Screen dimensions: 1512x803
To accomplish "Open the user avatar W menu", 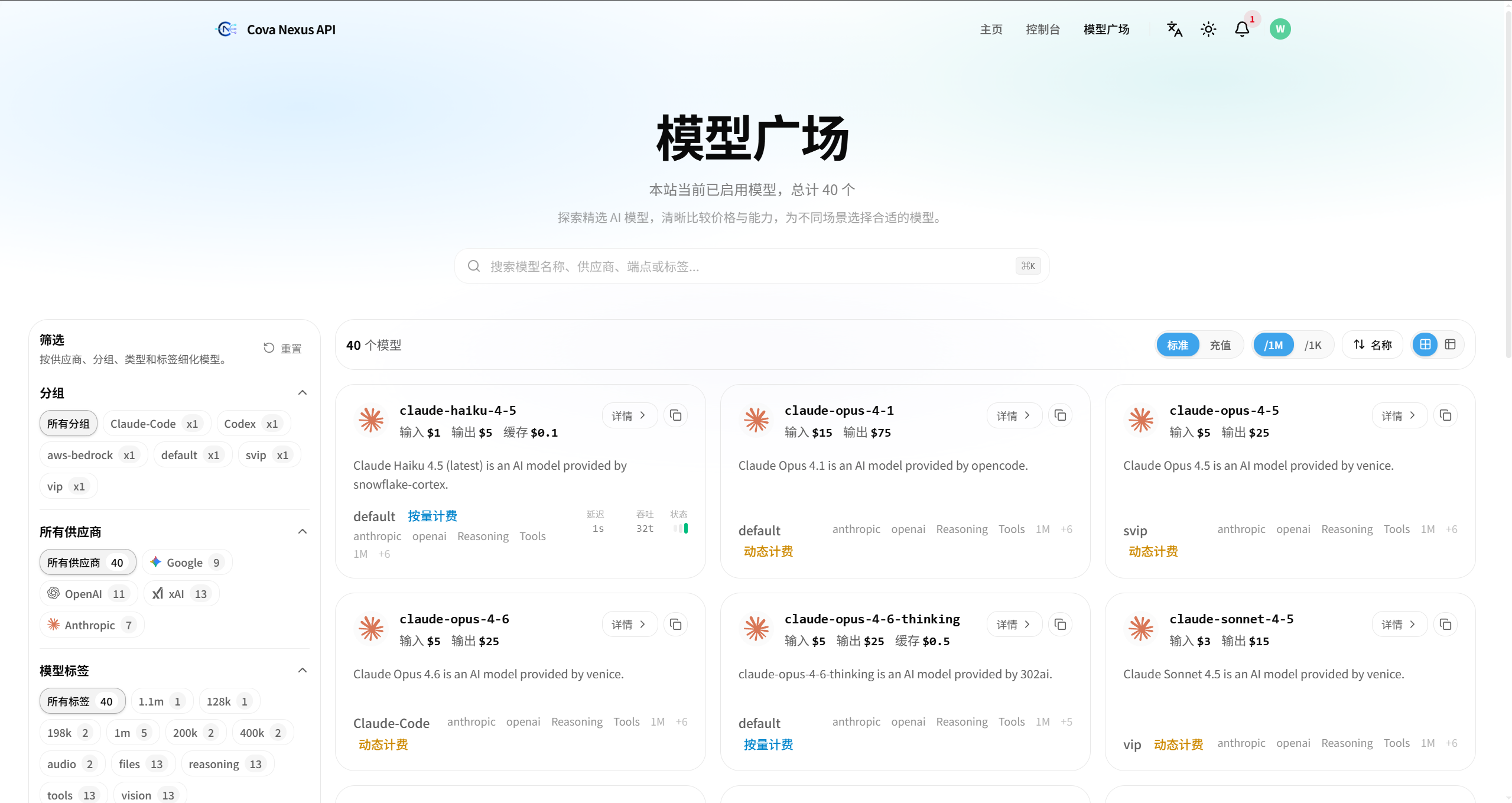I will pyautogui.click(x=1280, y=29).
